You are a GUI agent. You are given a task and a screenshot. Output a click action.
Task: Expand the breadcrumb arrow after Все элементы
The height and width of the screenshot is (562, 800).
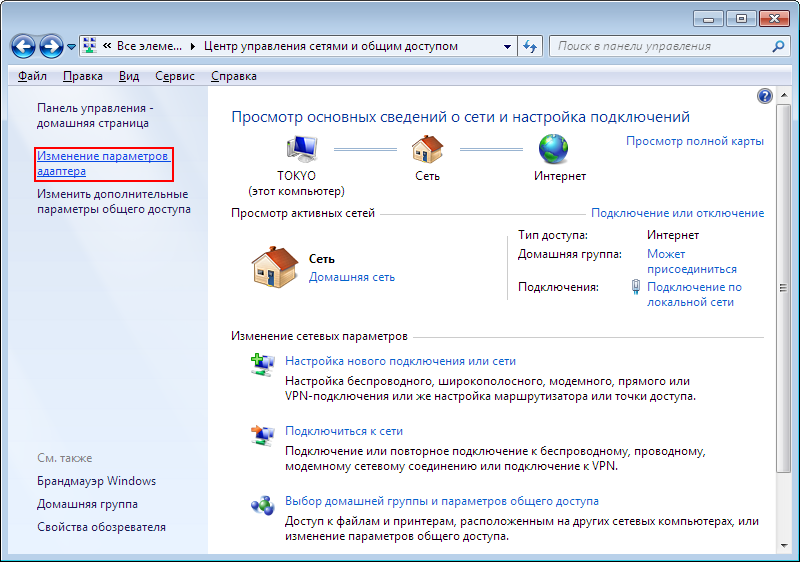coord(193,46)
